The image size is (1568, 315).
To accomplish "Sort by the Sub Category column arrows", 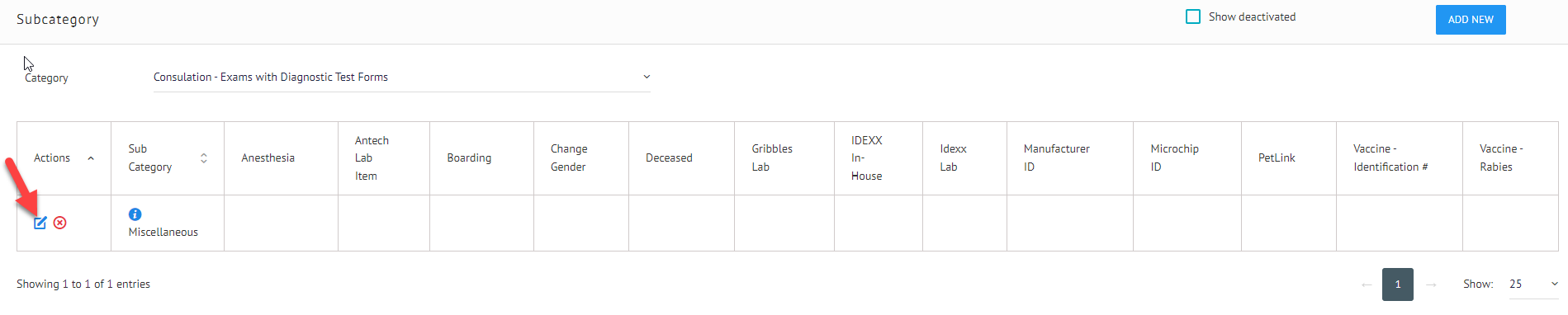I will (x=204, y=158).
